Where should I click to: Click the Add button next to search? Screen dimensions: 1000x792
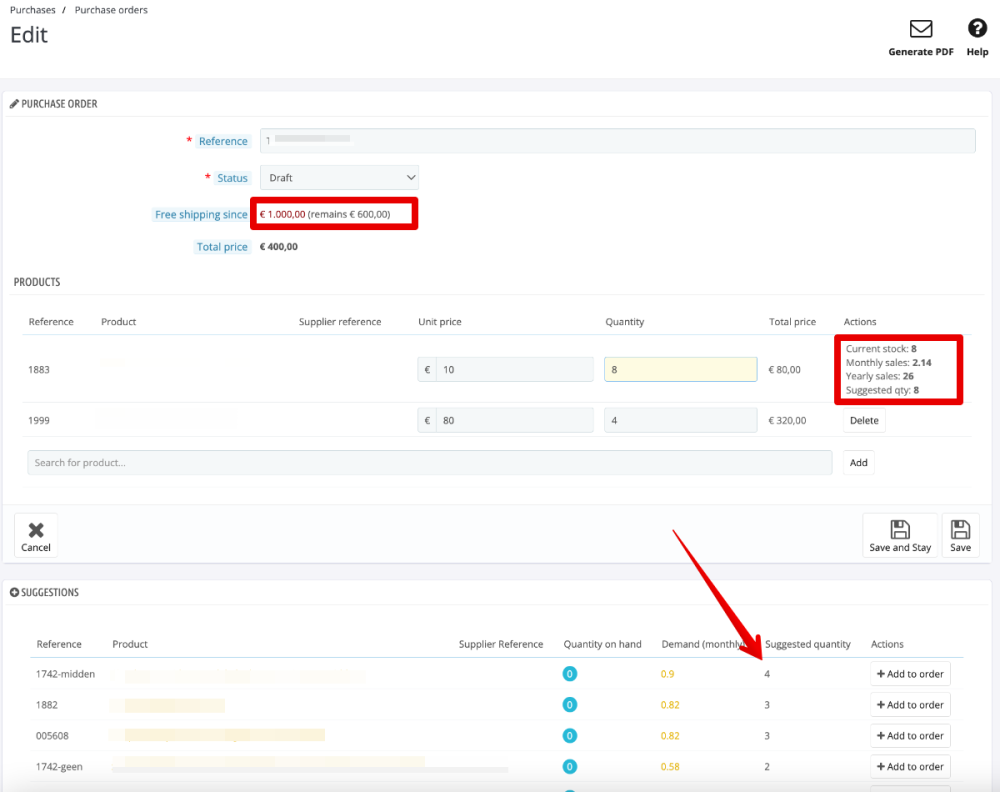tap(858, 463)
